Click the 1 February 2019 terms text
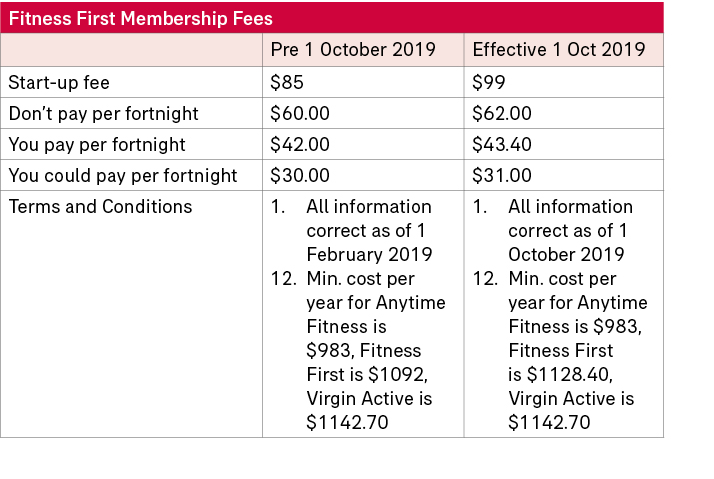714x479 pixels. tap(369, 254)
